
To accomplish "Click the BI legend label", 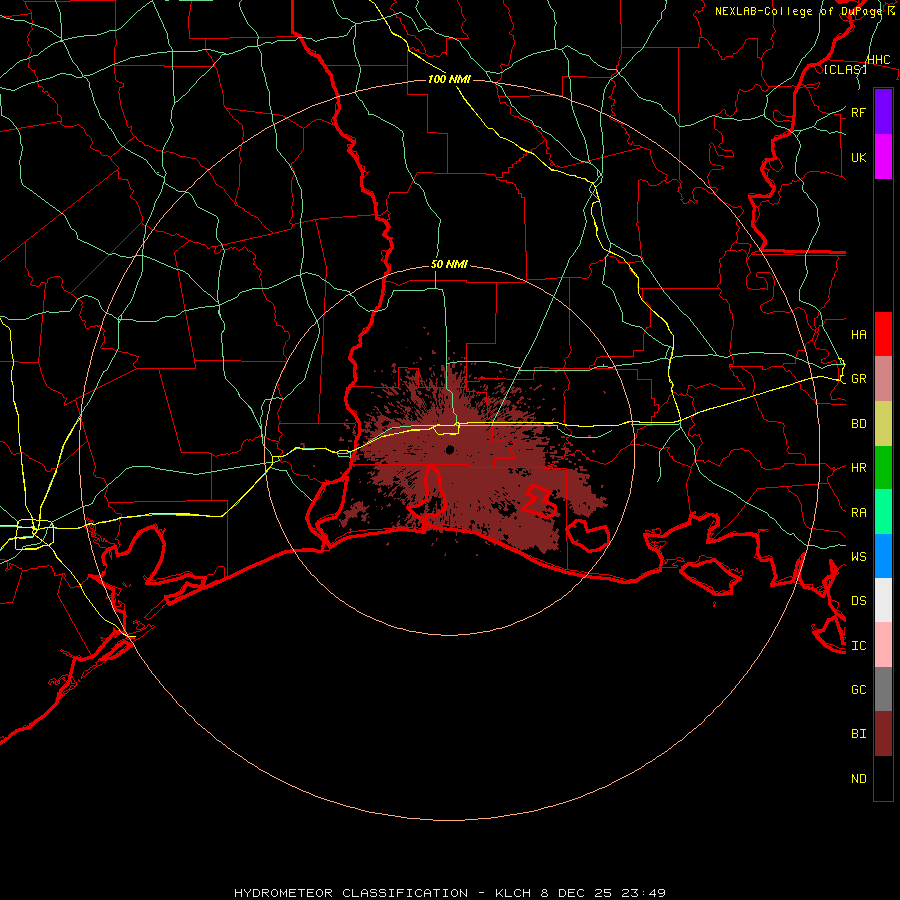I will click(858, 734).
